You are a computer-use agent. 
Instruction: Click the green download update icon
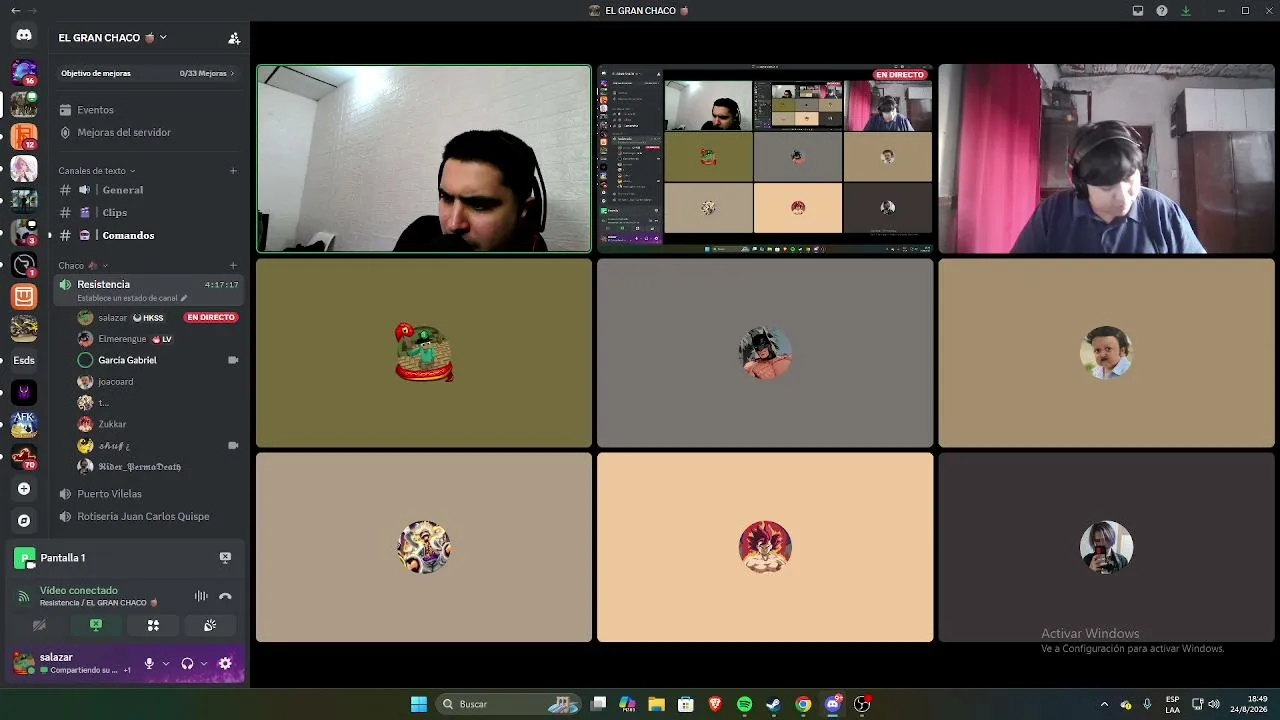[x=1186, y=11]
